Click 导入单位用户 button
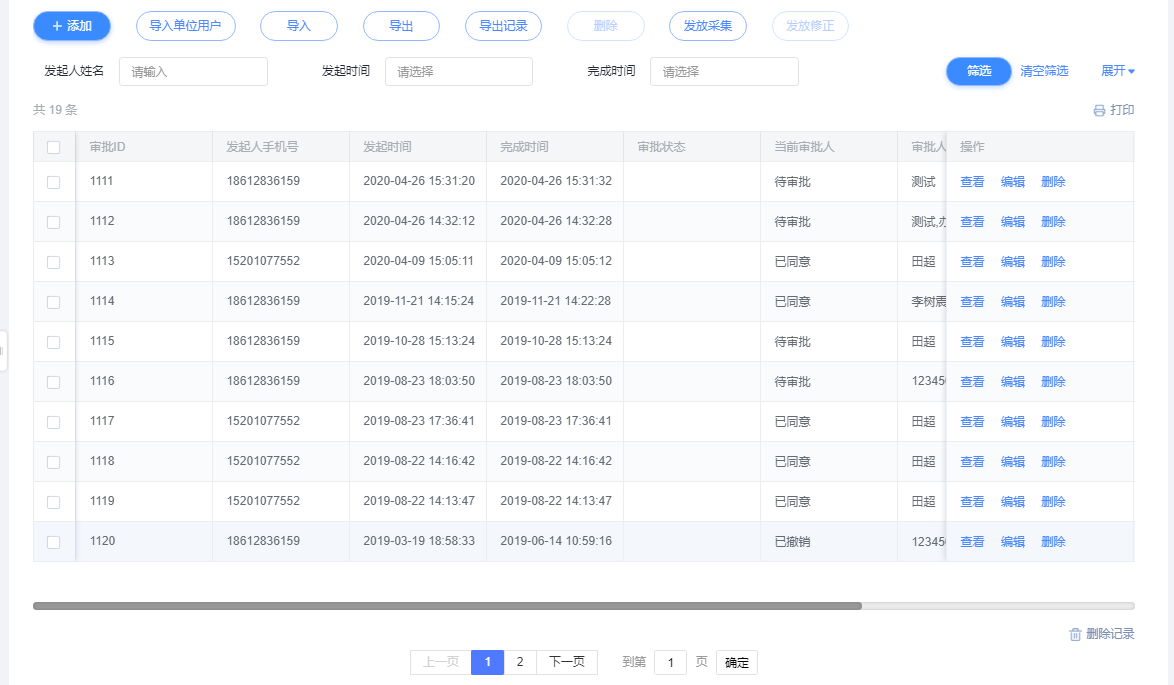The image size is (1174, 685). coord(185,26)
